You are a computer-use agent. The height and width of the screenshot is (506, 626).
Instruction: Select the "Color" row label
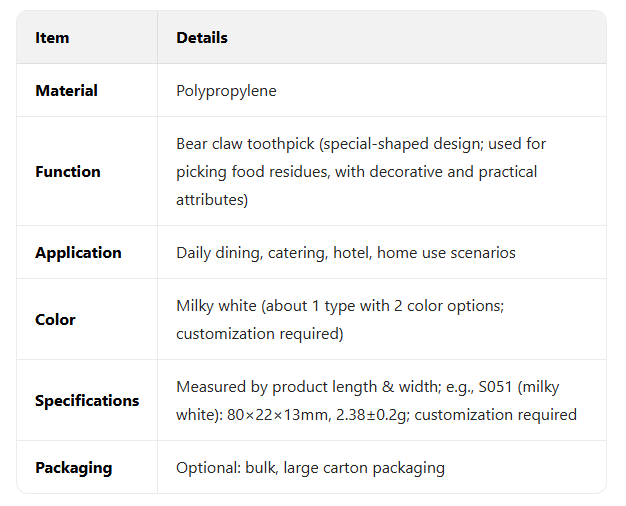55,320
